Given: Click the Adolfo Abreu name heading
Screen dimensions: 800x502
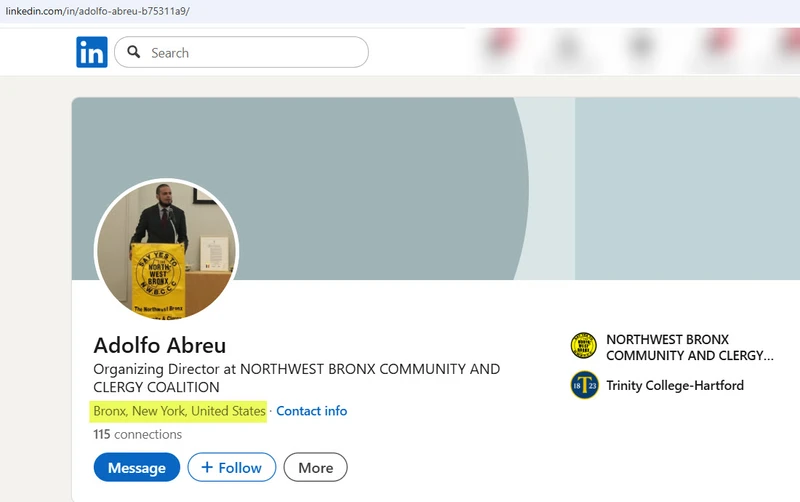Looking at the screenshot, I should 160,345.
